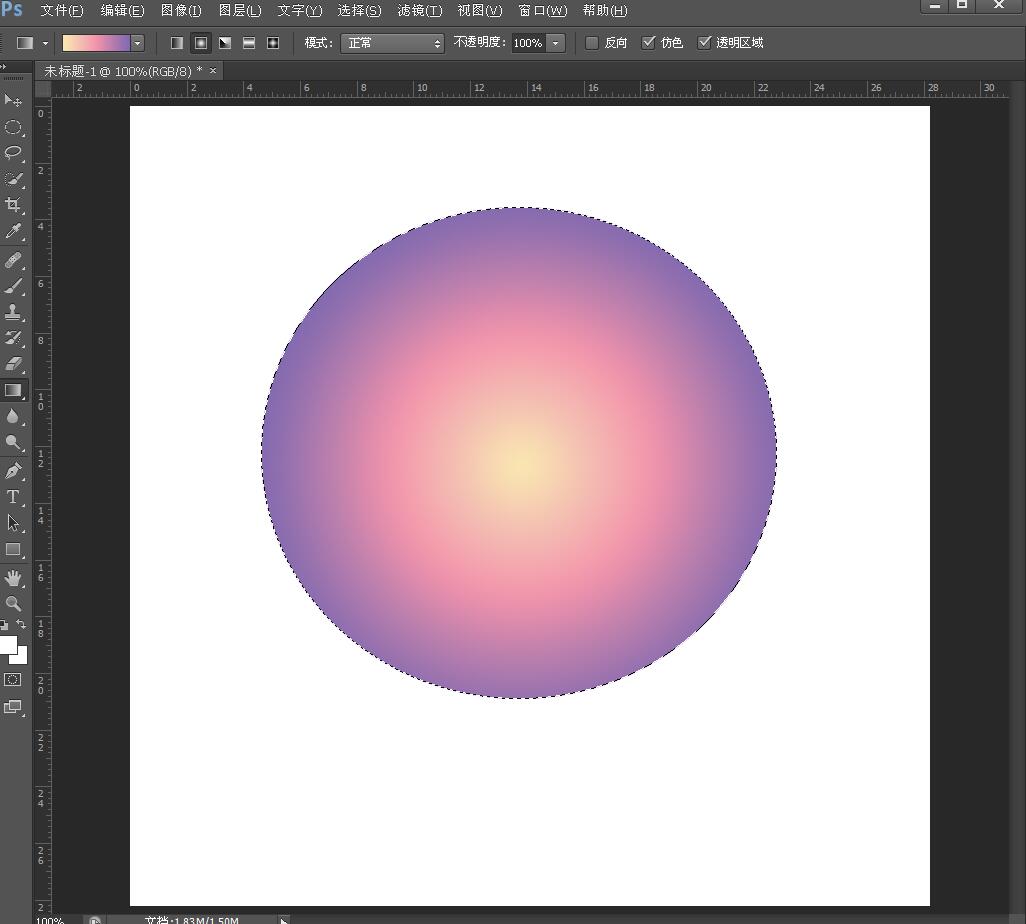This screenshot has width=1026, height=924.
Task: Open the 图层 (Layer) menu
Action: (x=240, y=10)
